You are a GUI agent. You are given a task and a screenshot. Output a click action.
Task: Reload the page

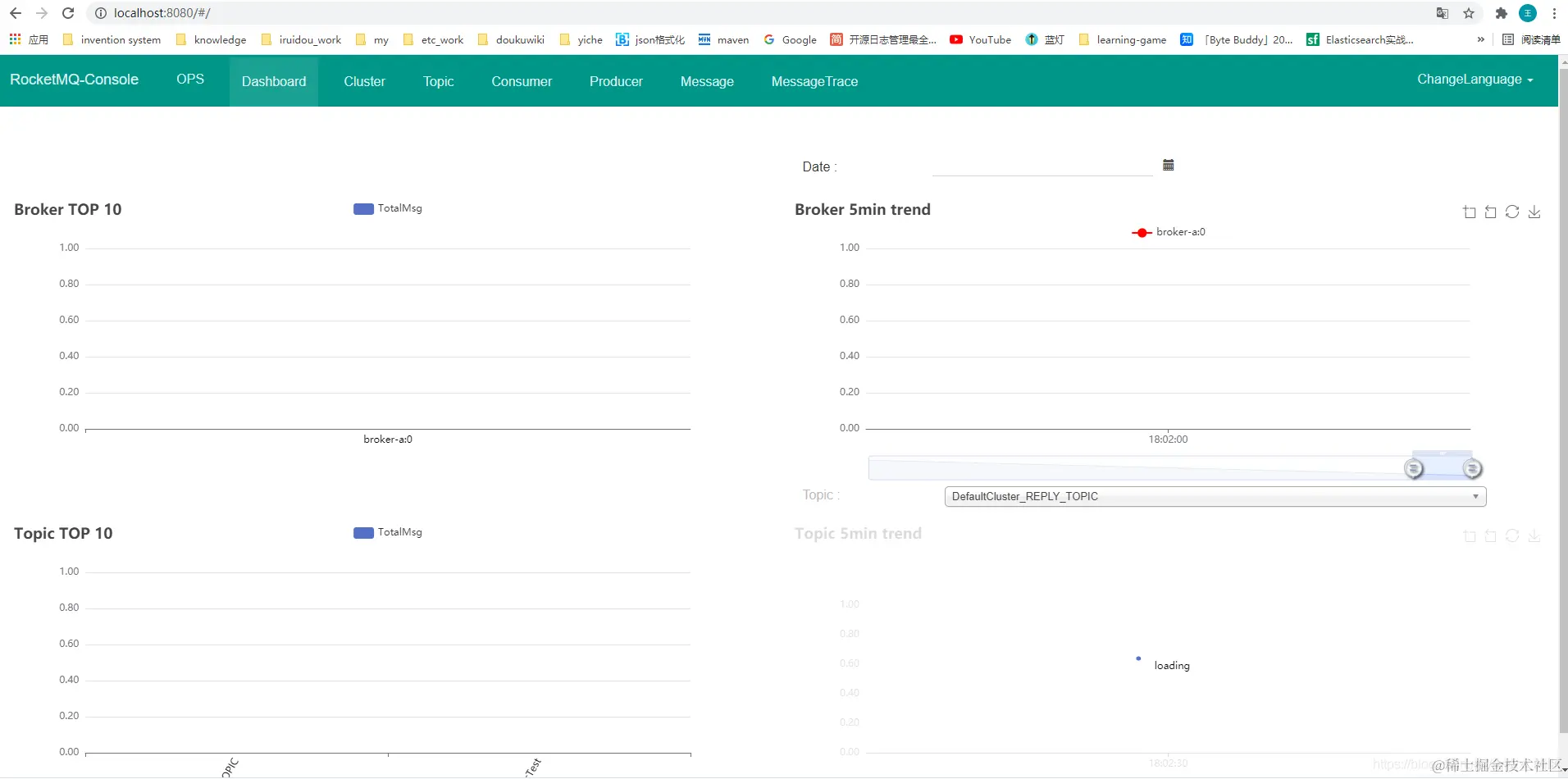click(x=68, y=13)
